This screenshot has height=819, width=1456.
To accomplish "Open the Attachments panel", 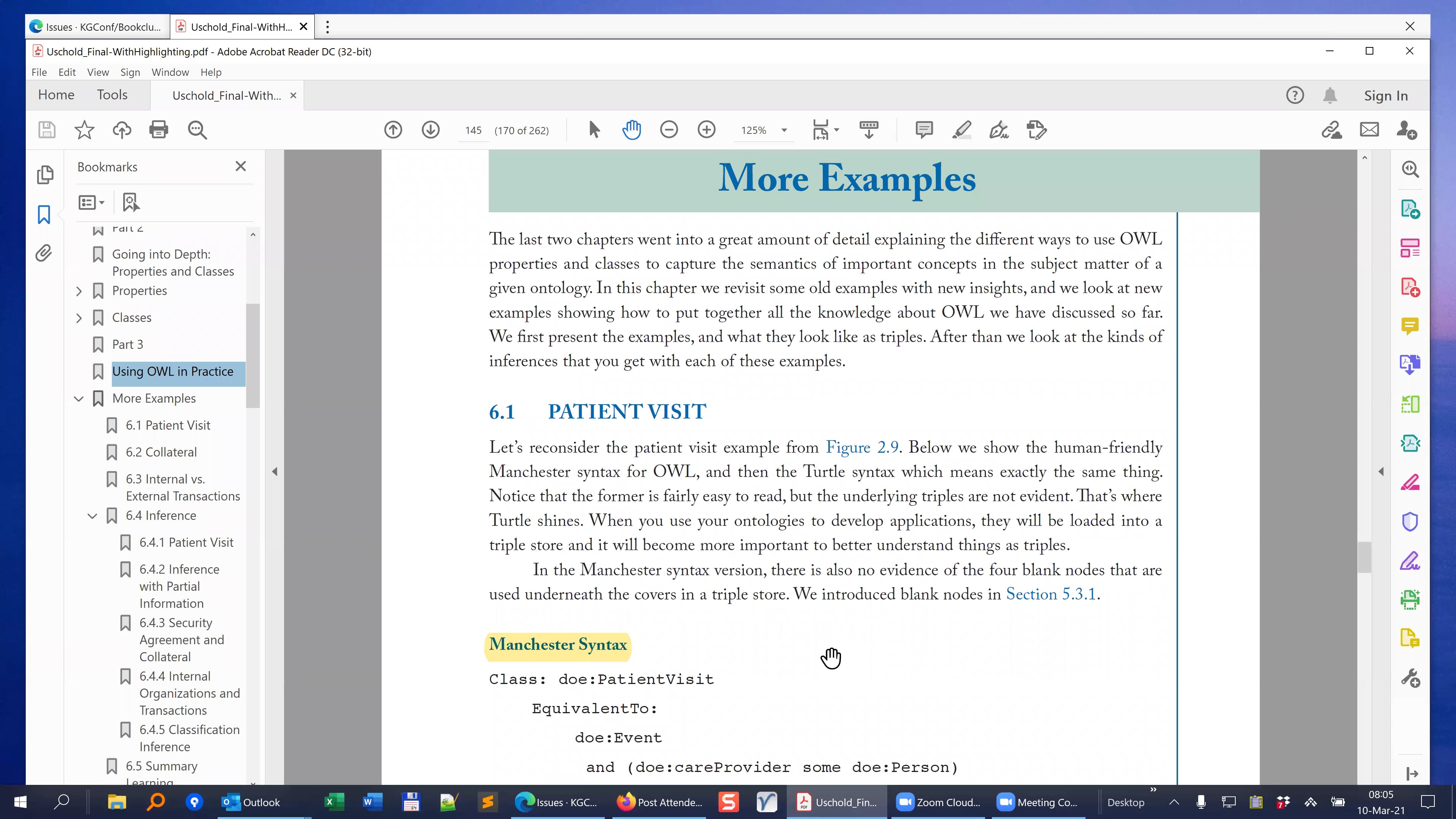I will (x=45, y=254).
